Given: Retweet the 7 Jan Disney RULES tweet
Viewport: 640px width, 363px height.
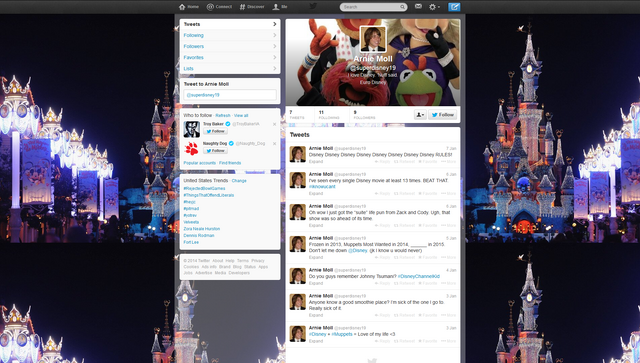Looking at the screenshot, I should [x=404, y=162].
